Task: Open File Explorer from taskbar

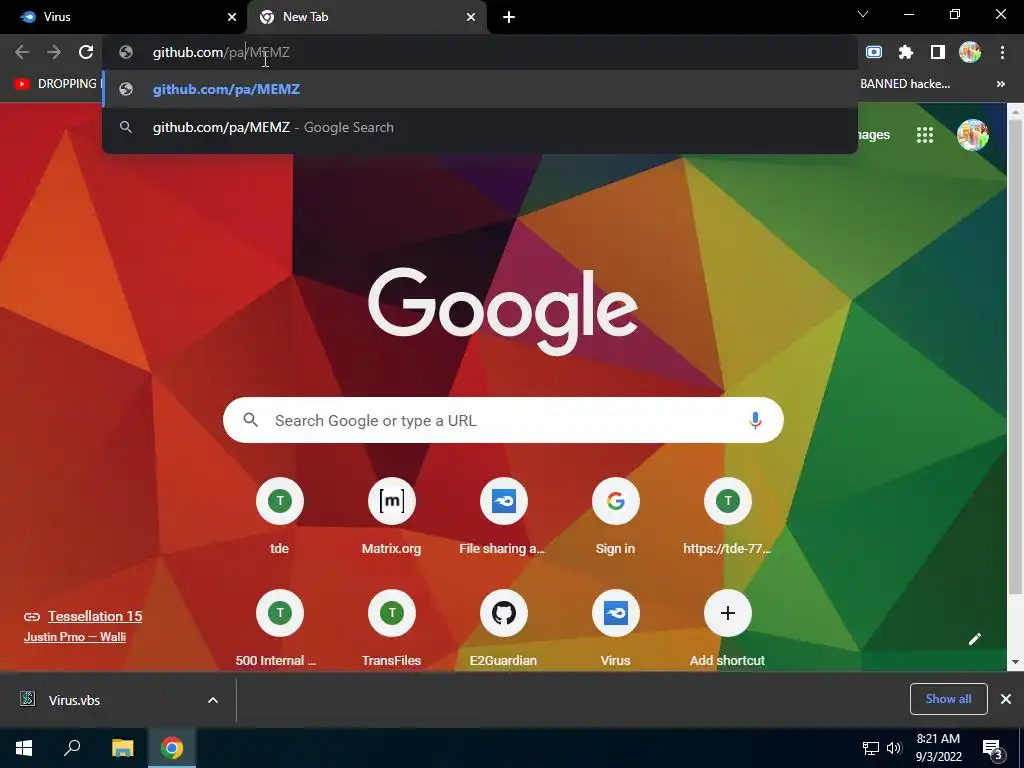Action: 122,748
